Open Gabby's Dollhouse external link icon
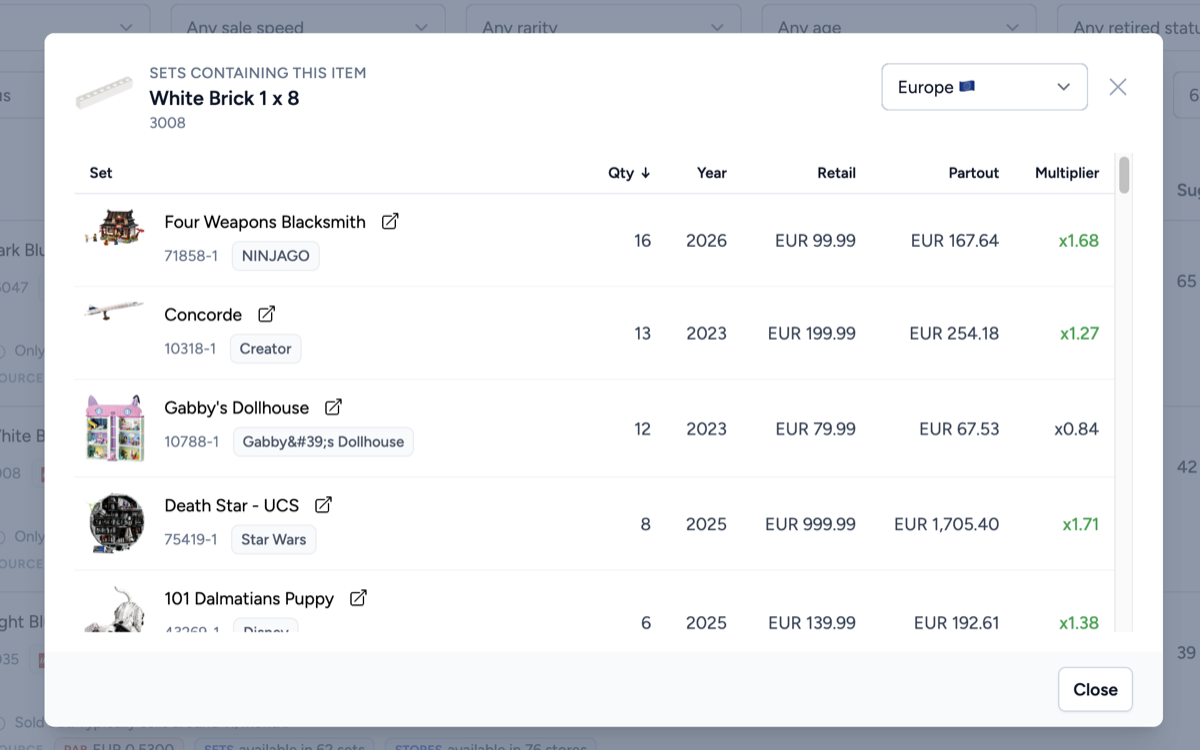Image resolution: width=1200 pixels, height=750 pixels. click(x=333, y=407)
